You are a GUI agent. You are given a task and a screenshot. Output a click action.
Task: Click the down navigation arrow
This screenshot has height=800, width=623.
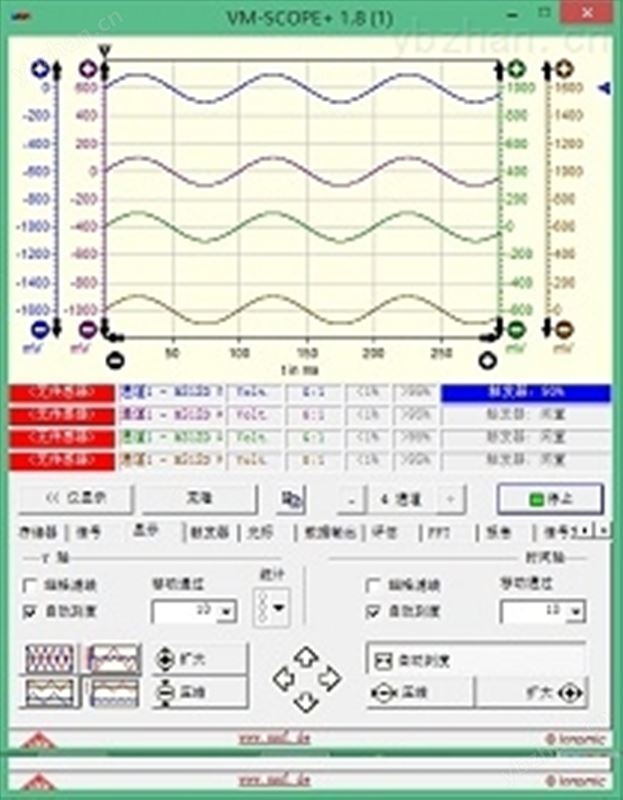pos(306,702)
